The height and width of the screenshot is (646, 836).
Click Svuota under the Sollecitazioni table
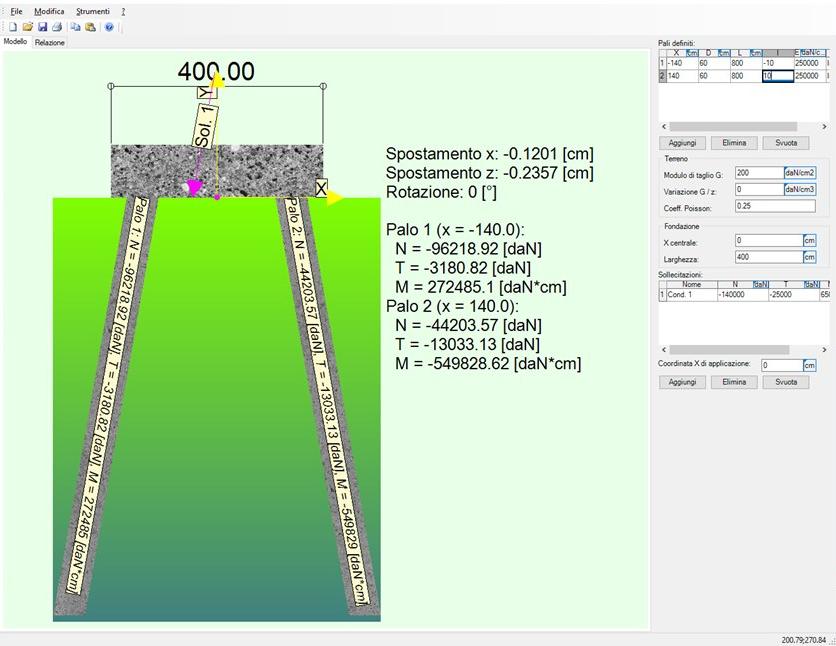[785, 382]
